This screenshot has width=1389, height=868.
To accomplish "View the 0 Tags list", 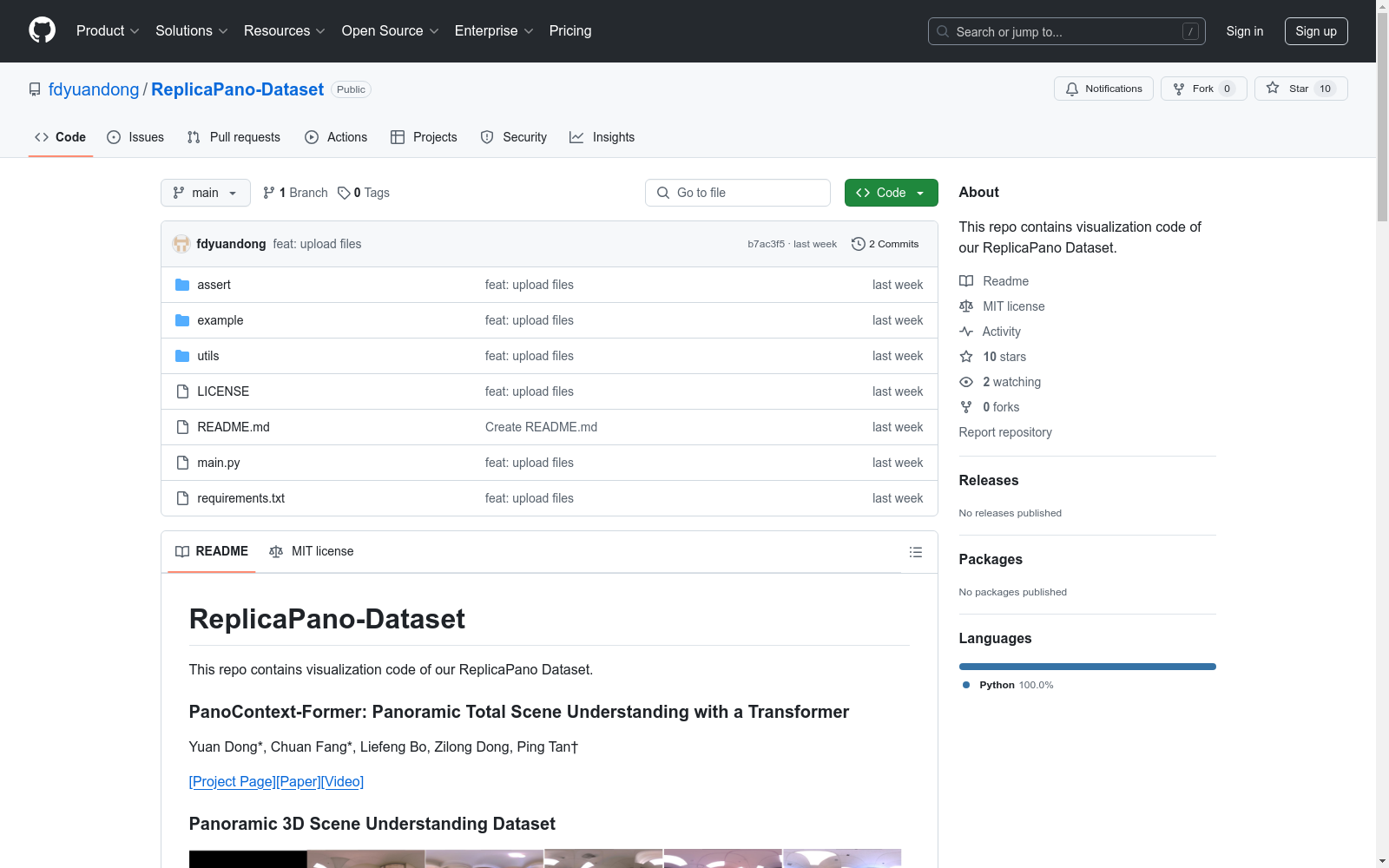I will point(364,193).
